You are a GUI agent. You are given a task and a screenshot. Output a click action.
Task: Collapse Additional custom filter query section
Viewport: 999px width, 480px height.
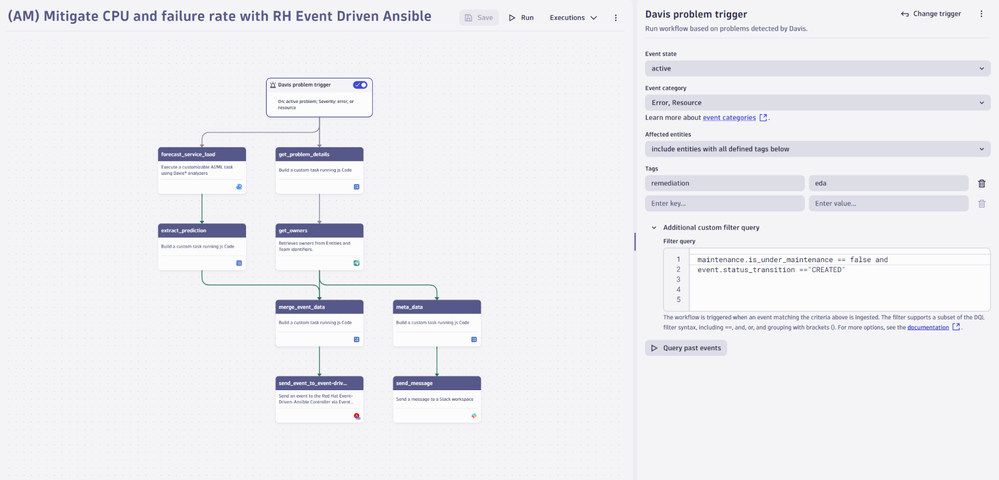pos(654,228)
